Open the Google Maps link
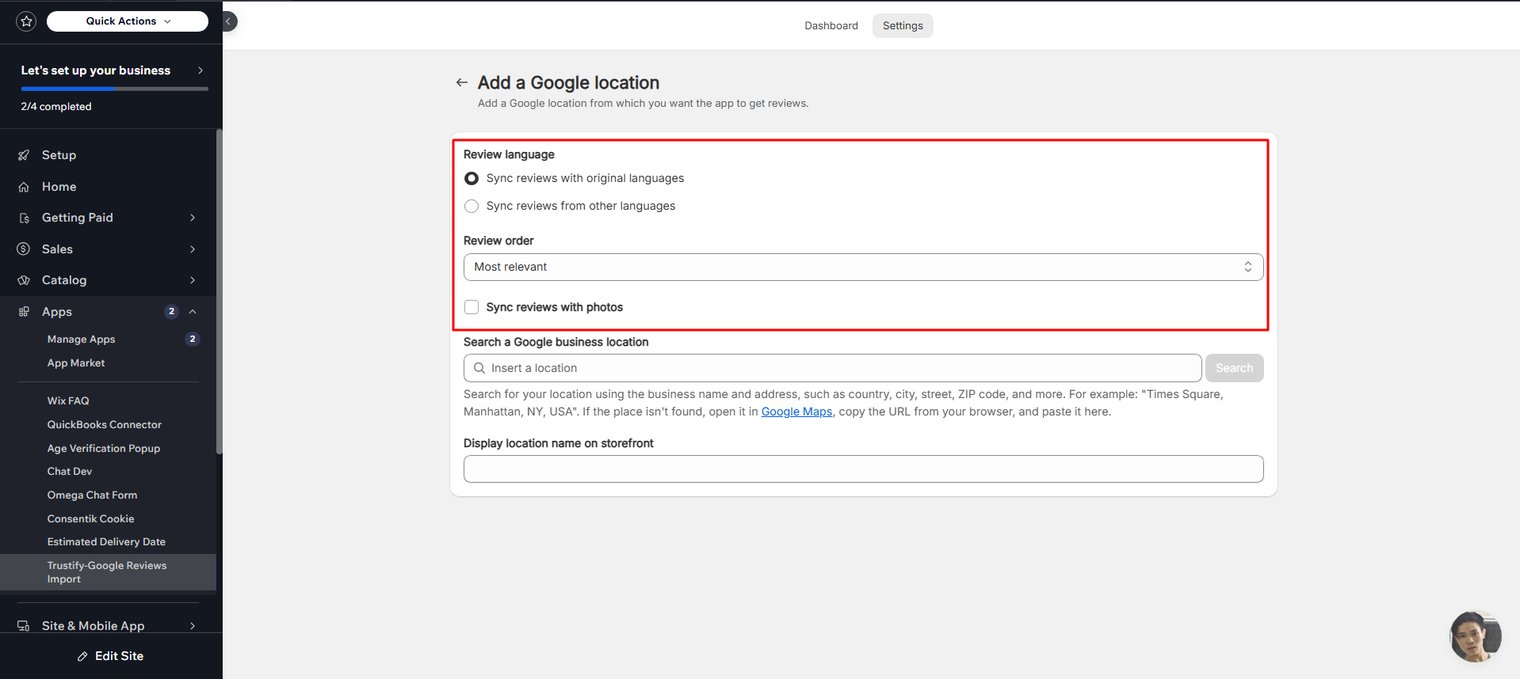 (796, 411)
